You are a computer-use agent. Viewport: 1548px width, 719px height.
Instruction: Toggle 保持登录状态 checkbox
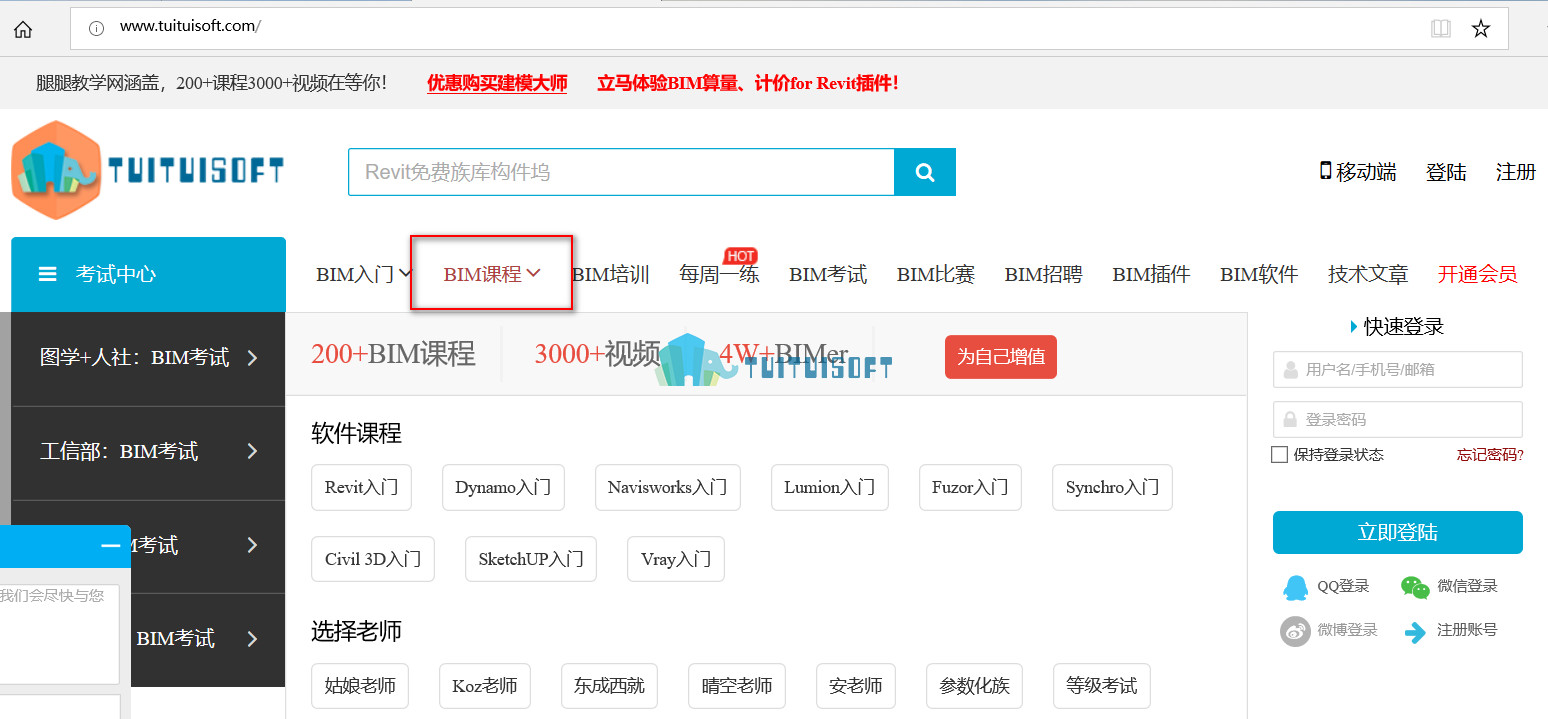click(1279, 455)
